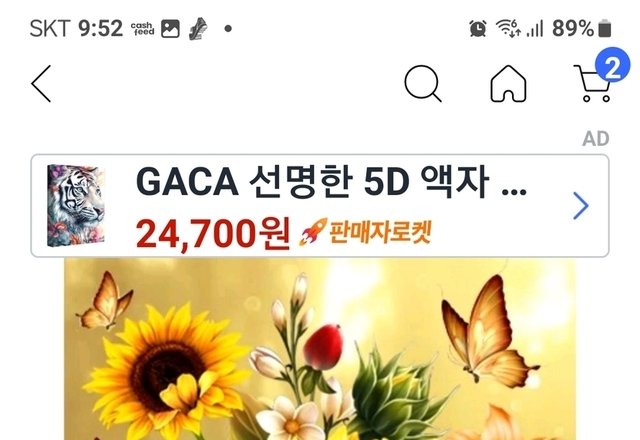Screen dimensions: 640x440
Task: Open the sunflower product image
Action: coord(320,349)
